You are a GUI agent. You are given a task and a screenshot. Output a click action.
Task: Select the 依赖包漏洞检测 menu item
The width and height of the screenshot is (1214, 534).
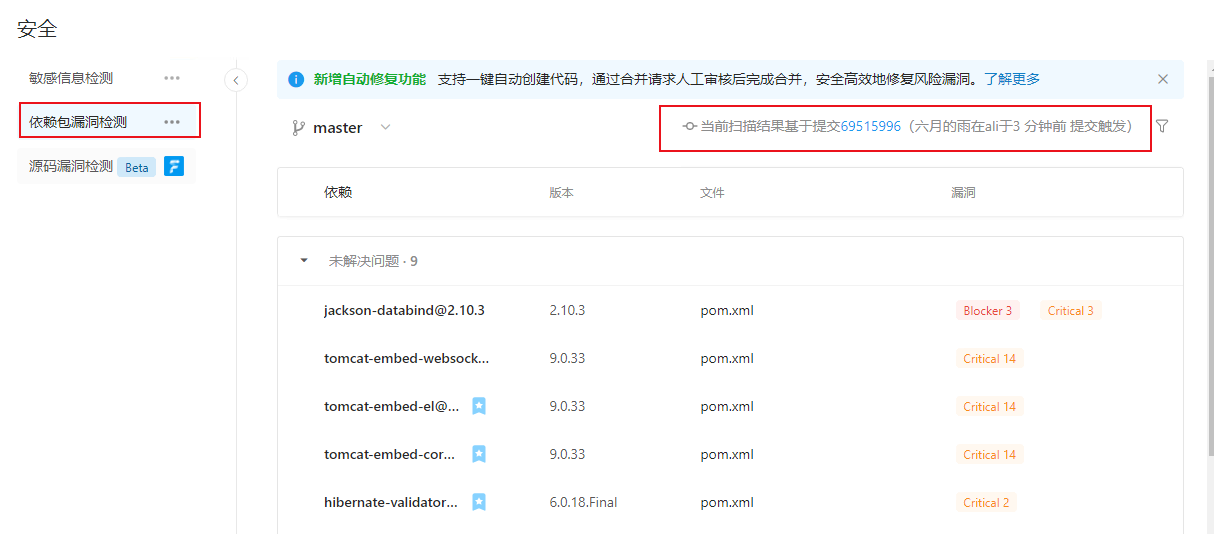click(78, 122)
